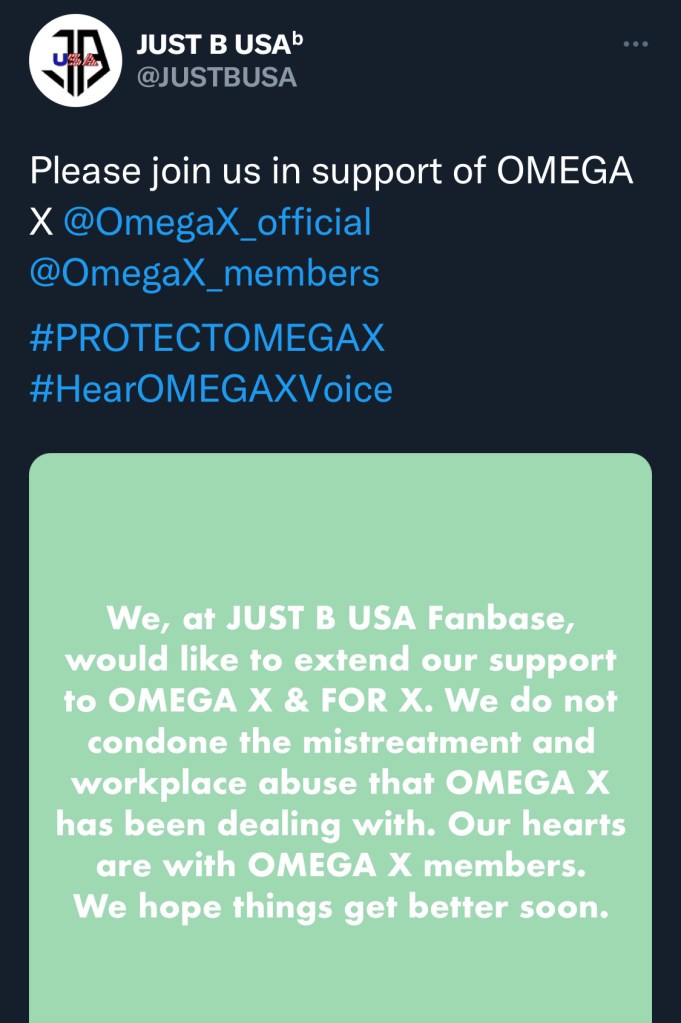Viewport: 681px width, 1023px height.
Task: Click the word OMEGA in the tweet text
Action: [565, 171]
